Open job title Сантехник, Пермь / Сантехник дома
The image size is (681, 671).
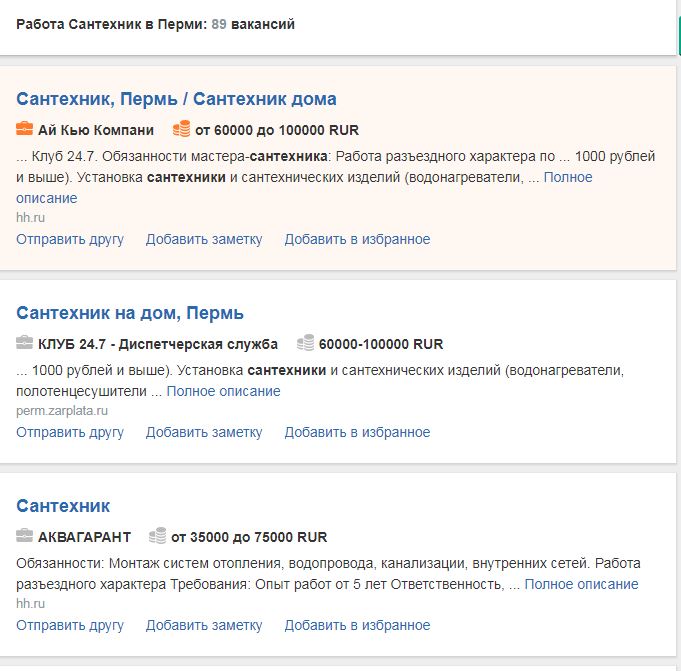pyautogui.click(x=176, y=99)
